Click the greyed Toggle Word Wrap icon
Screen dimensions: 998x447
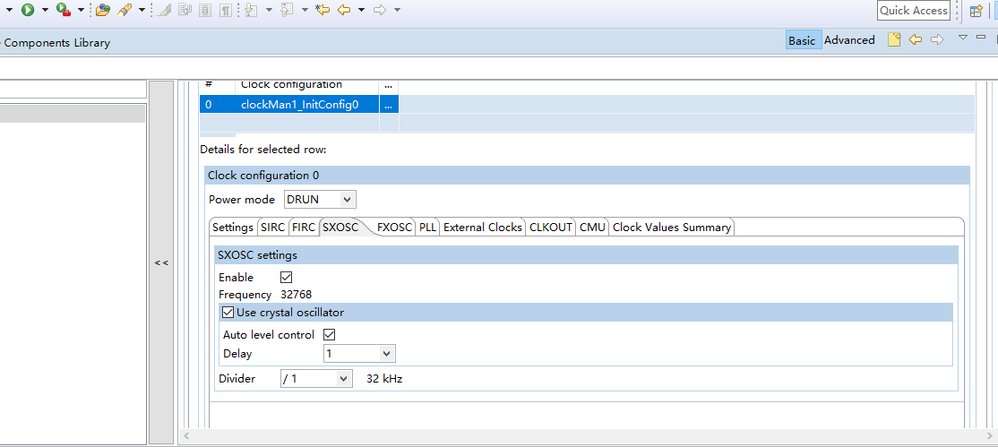tap(185, 10)
